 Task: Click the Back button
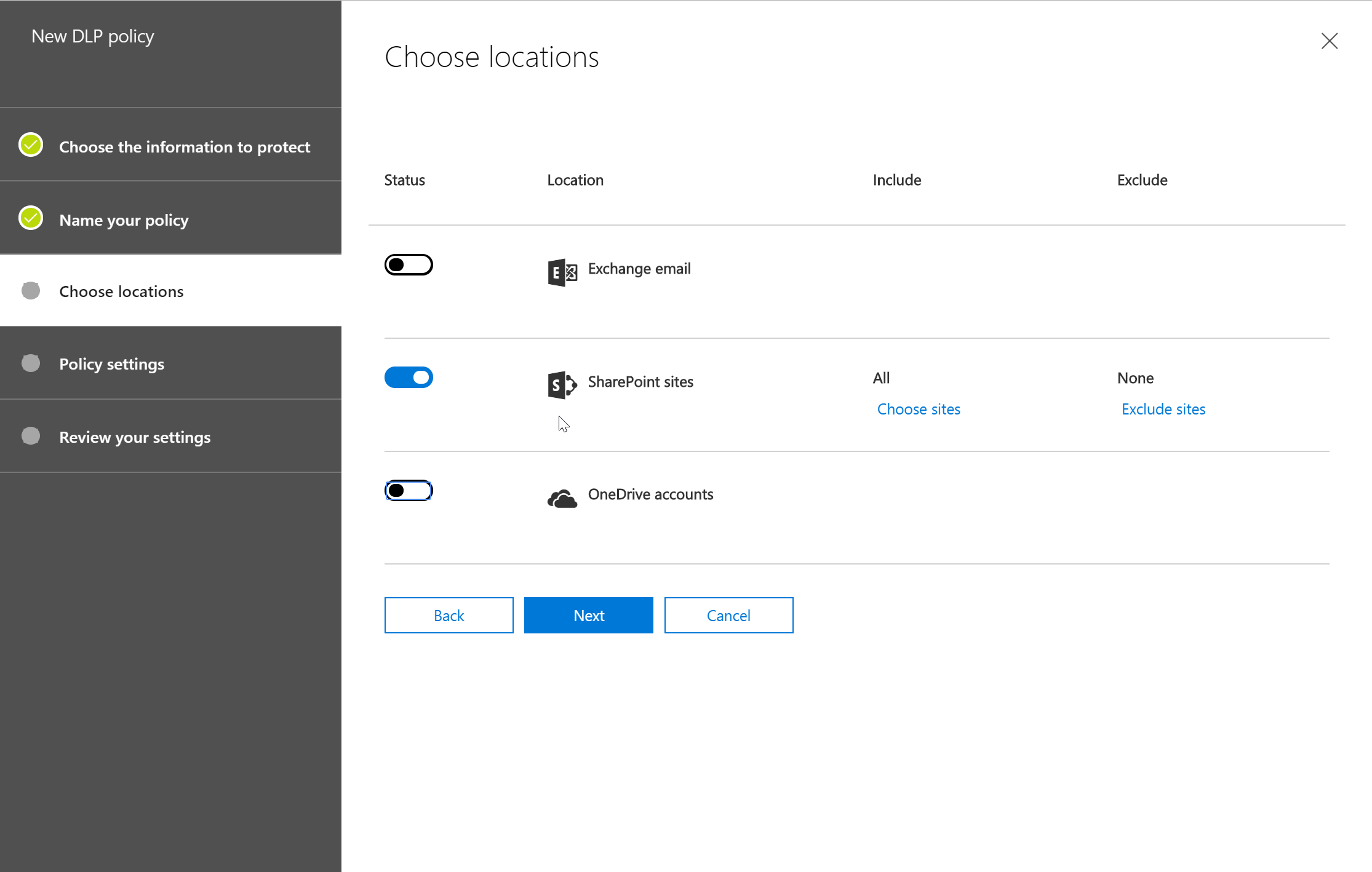[449, 615]
